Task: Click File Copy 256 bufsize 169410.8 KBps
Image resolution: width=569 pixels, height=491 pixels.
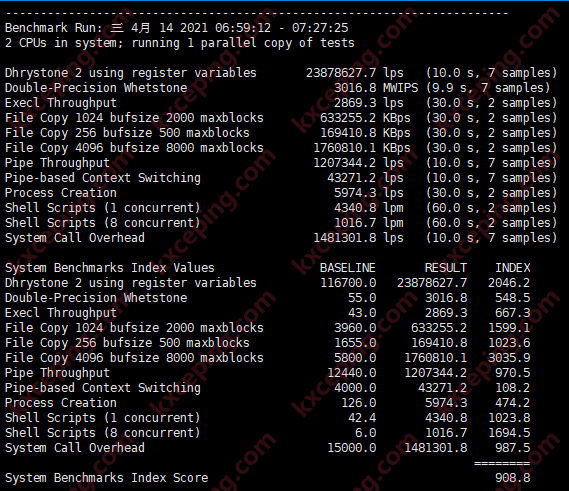Action: pyautogui.click(x=365, y=133)
